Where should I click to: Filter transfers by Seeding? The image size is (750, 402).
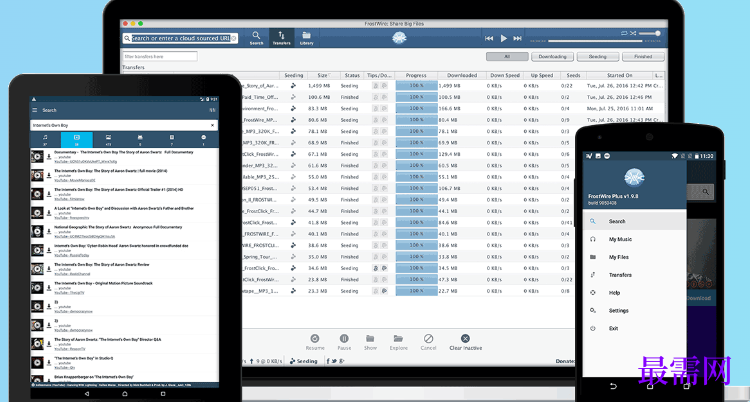point(597,56)
